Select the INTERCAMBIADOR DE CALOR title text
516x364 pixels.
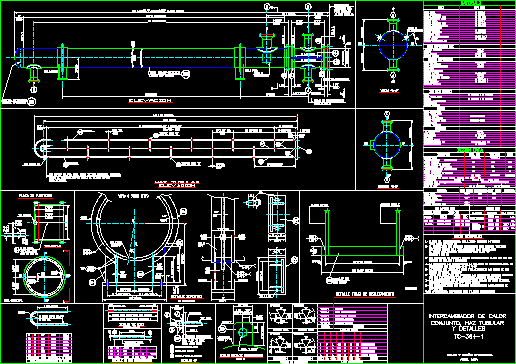click(x=467, y=316)
